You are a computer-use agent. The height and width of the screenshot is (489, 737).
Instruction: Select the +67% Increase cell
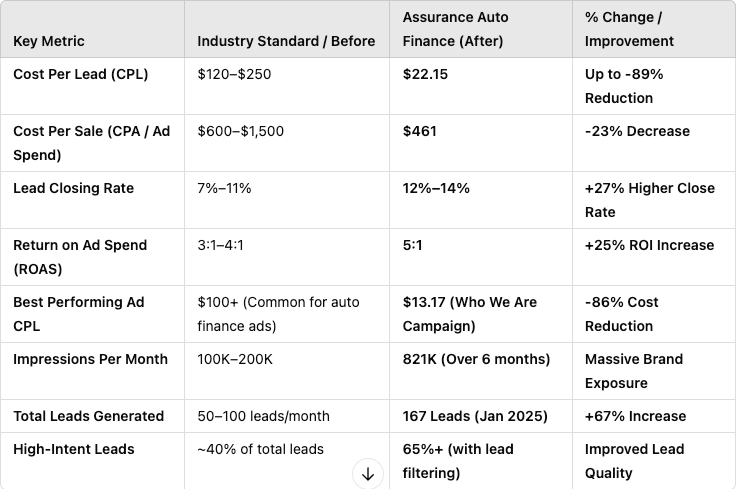(x=635, y=416)
